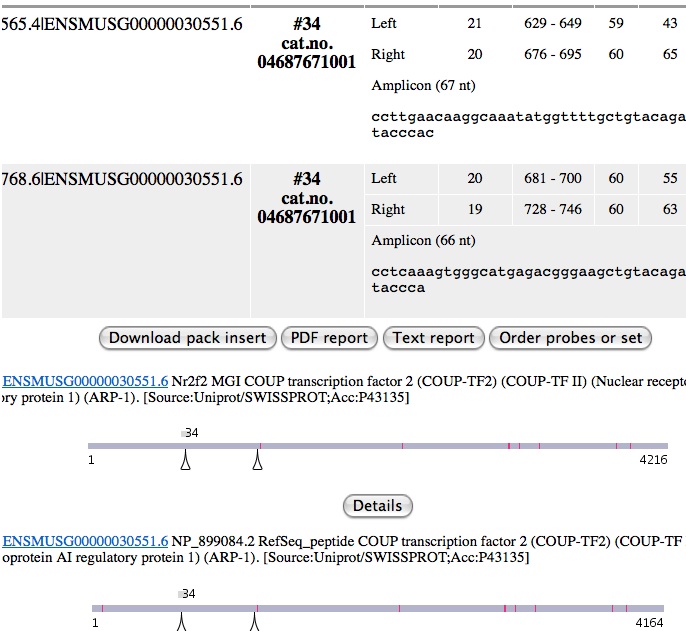This screenshot has height=631, width=686.
Task: Click left triangle marker on 4164-length map
Action: (x=183, y=622)
